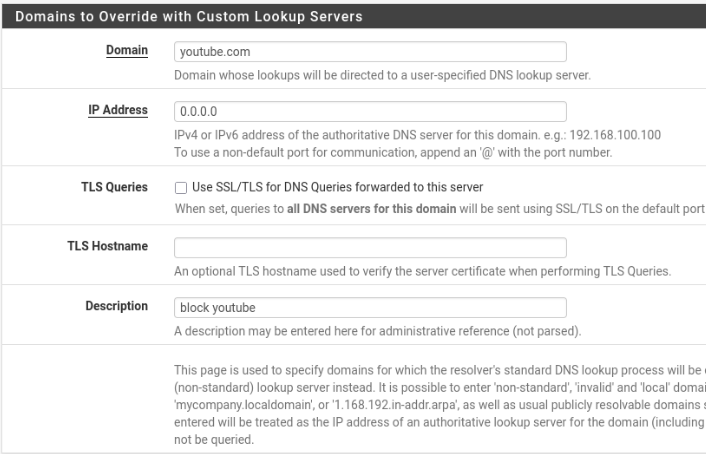706x454 pixels.
Task: Click paragraph starting 'This page is used to specify'
Action: coord(440,404)
